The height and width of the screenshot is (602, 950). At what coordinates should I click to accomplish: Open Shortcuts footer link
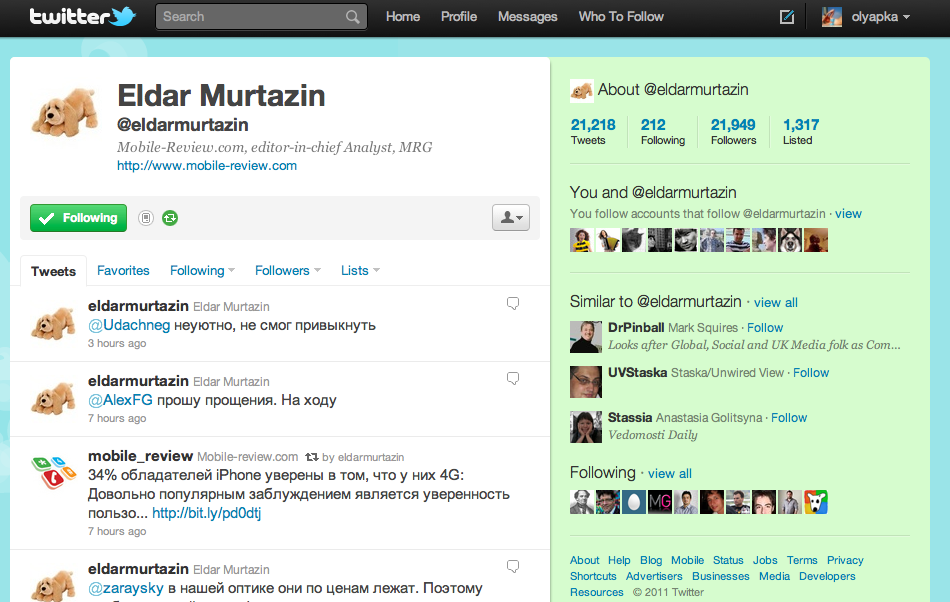(x=593, y=576)
